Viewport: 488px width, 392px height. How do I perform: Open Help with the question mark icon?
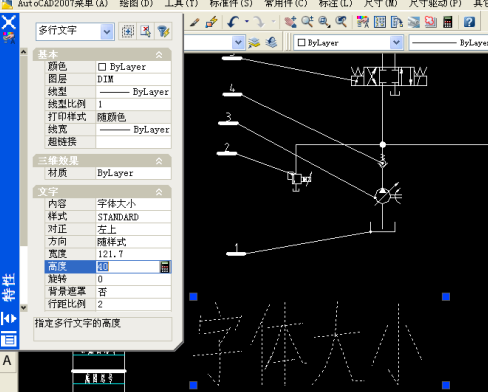tap(469, 22)
